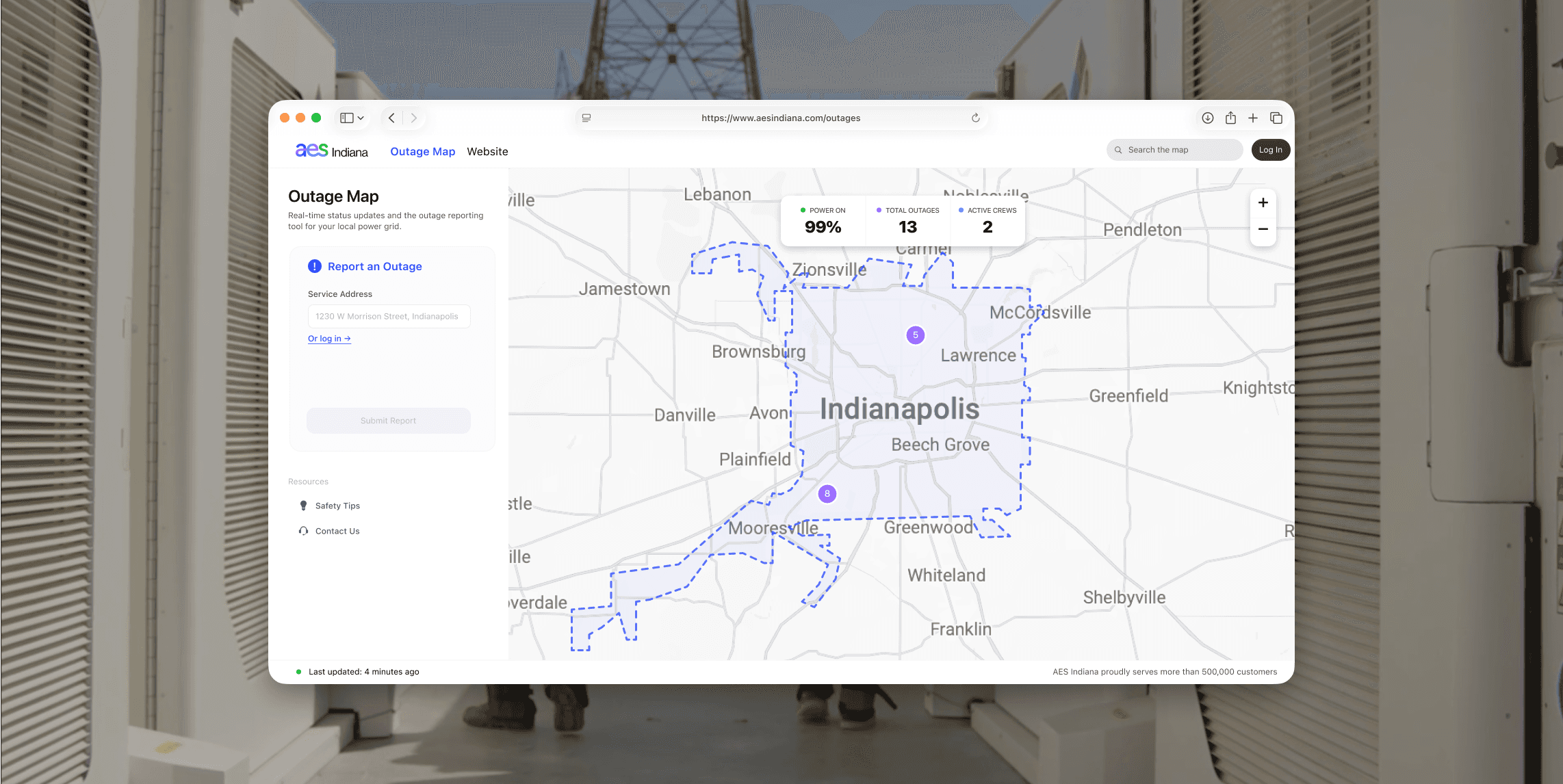
Task: Go back with browser back arrow
Action: 391,118
